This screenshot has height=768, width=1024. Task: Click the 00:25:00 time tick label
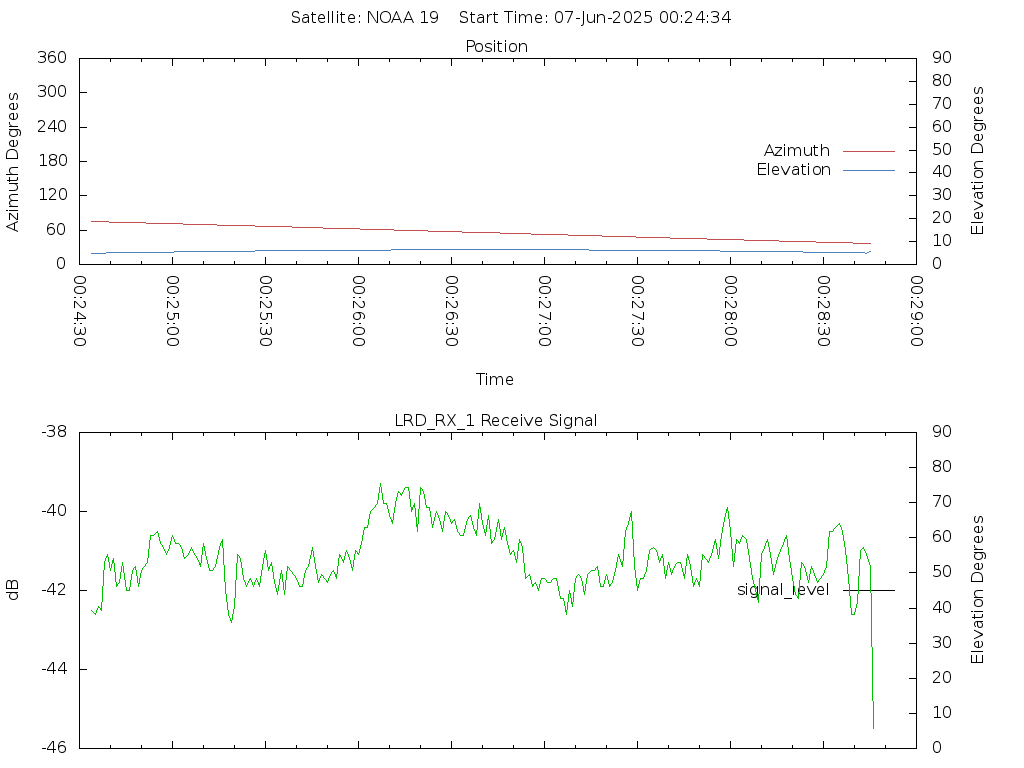click(x=172, y=311)
